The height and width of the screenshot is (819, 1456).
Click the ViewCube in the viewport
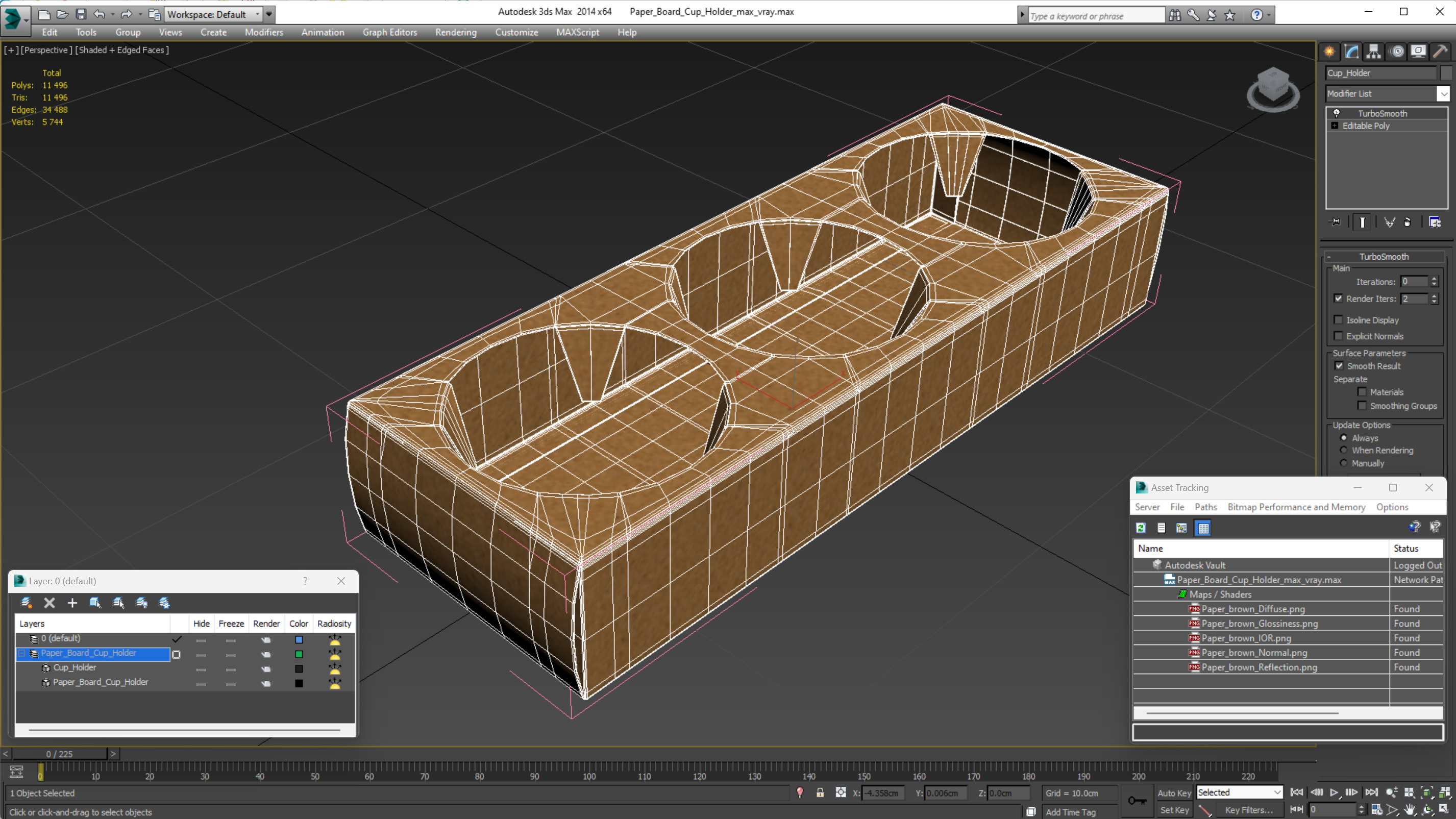coord(1273,89)
